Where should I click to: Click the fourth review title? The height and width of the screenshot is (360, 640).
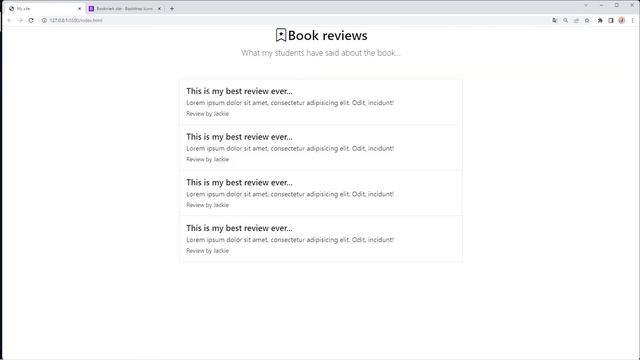[239, 228]
